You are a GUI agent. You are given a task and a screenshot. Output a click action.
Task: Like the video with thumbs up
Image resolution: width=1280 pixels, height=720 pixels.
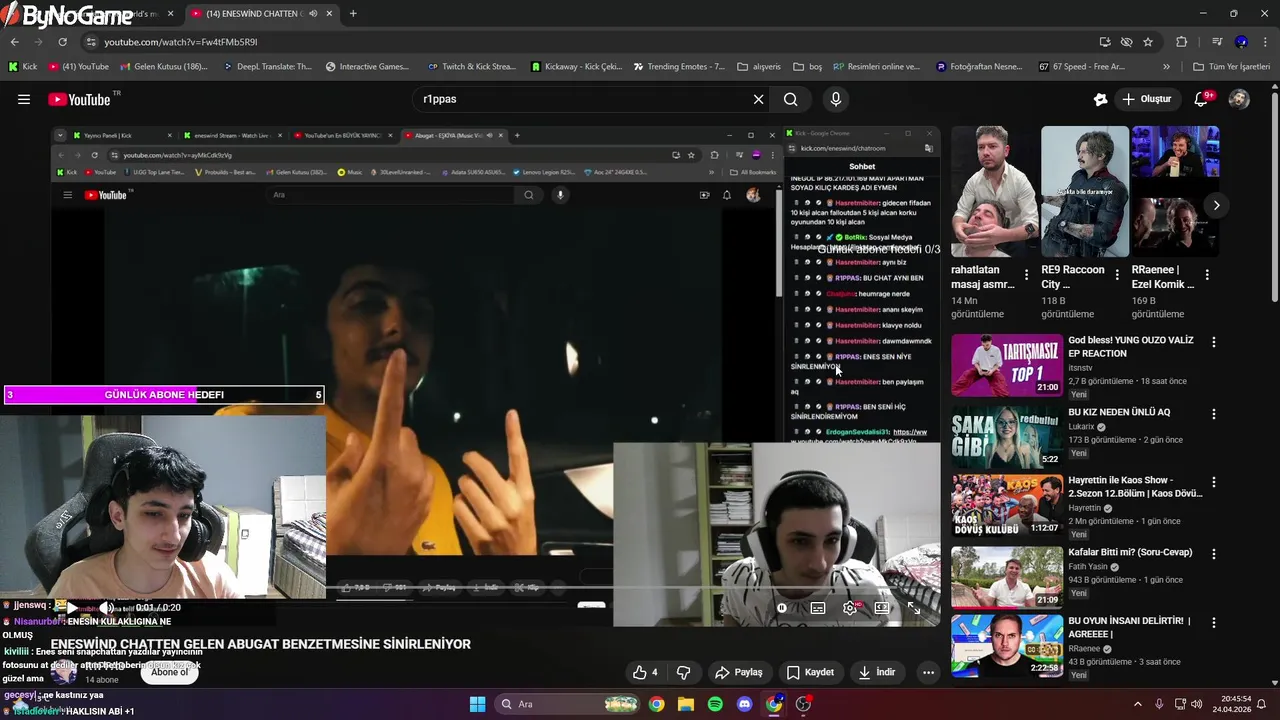[x=645, y=672]
